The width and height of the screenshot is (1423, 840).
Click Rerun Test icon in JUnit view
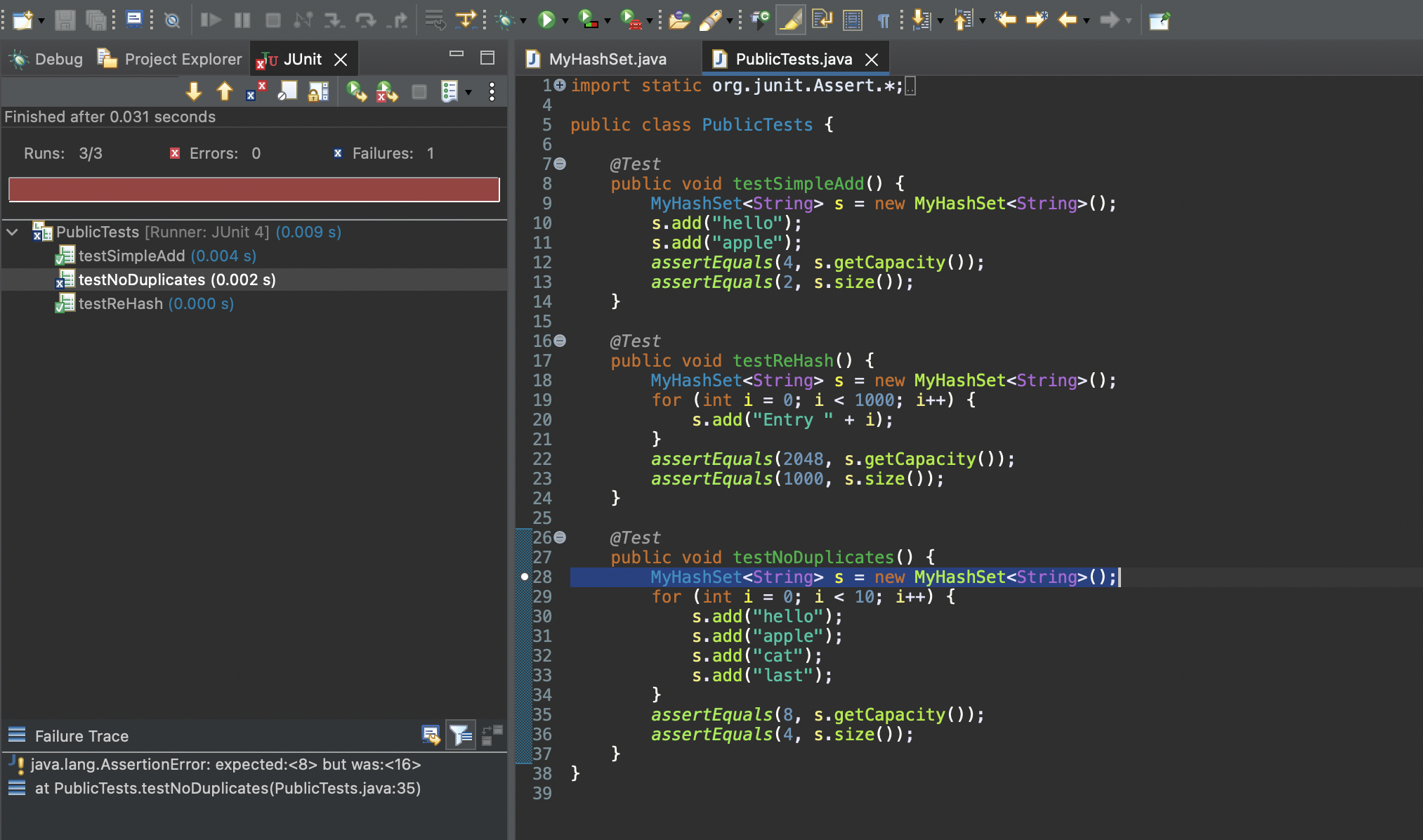[x=356, y=91]
